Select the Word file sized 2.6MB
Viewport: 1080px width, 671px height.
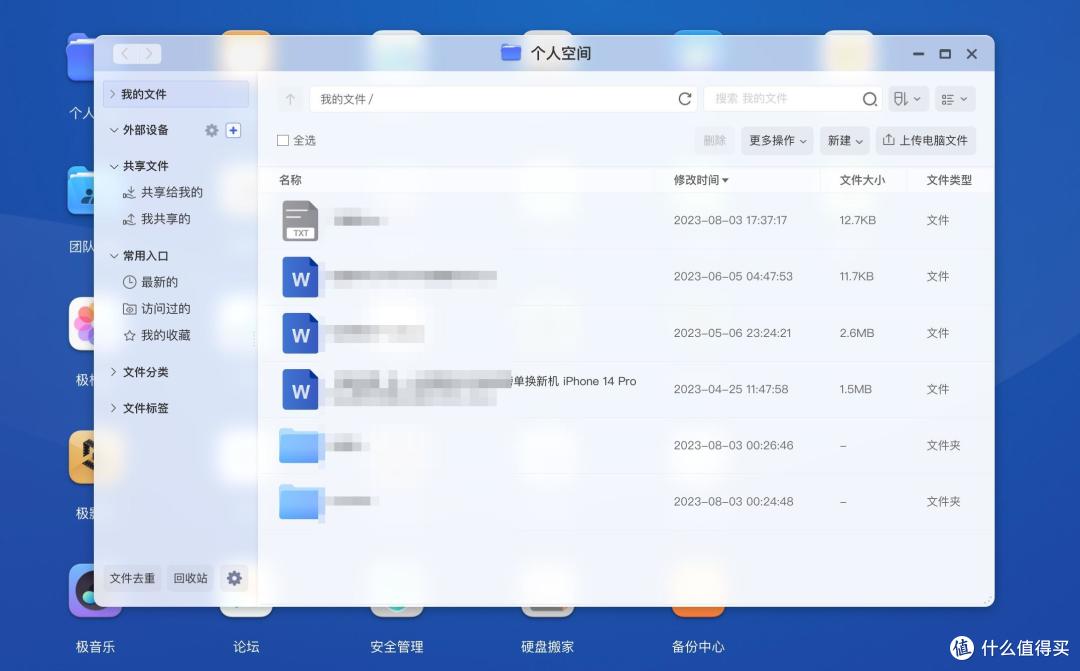click(300, 333)
